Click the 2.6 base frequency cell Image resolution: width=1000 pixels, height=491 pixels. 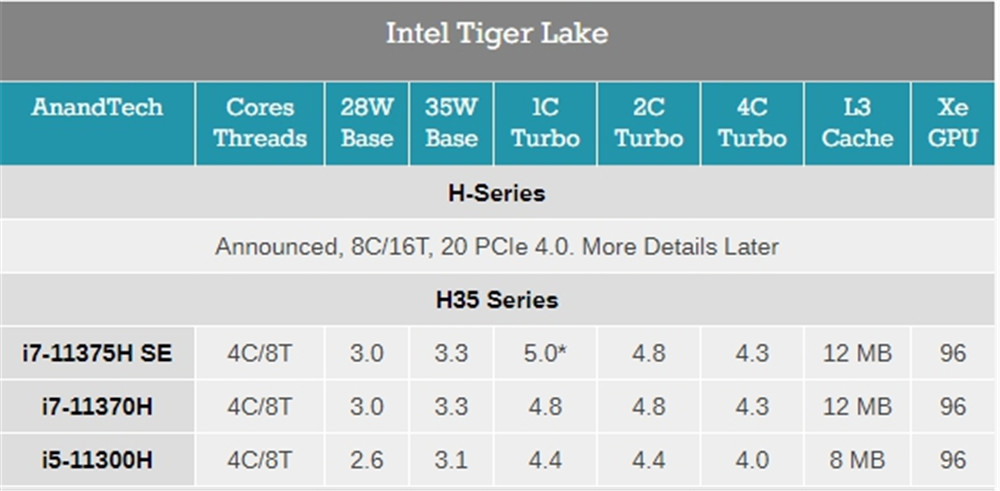[x=367, y=460]
